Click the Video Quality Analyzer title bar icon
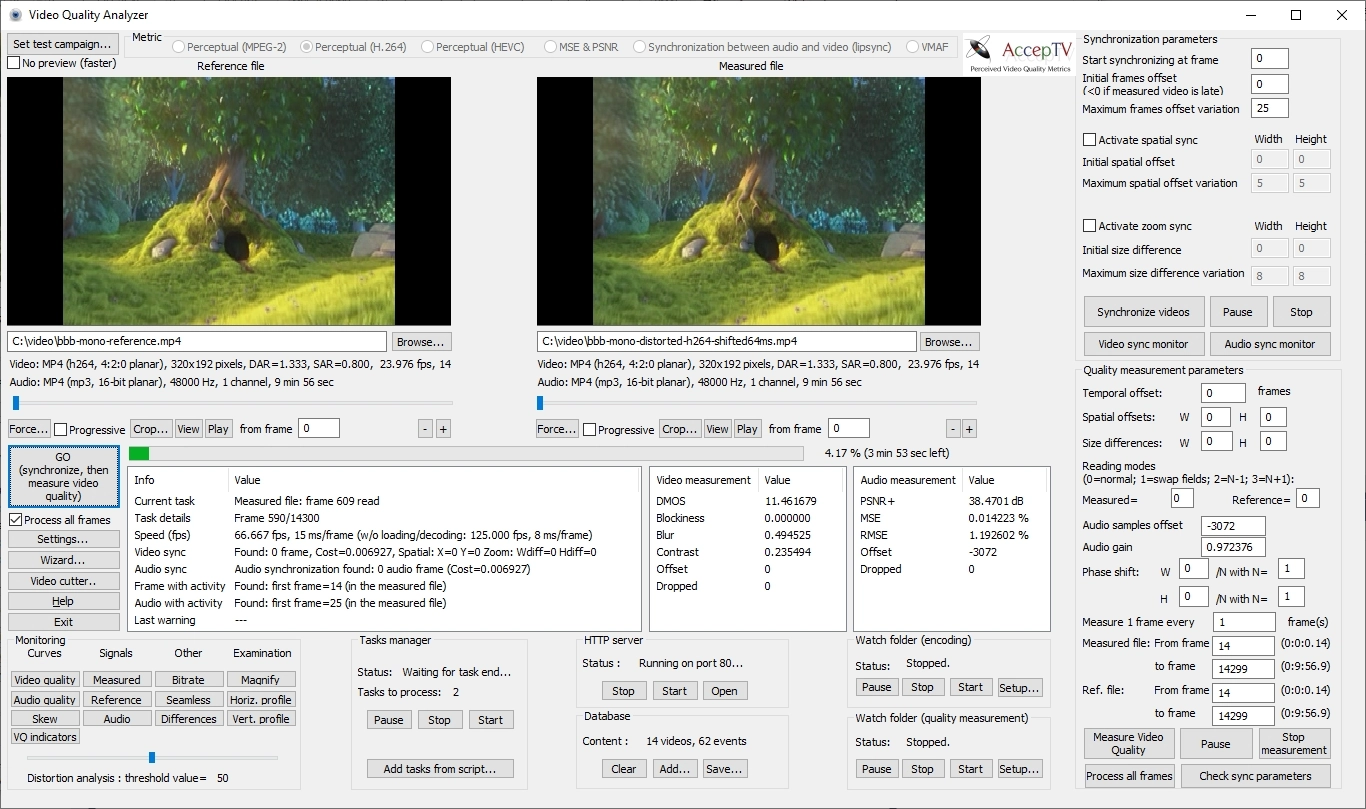Screen dimensions: 1366x809 pyautogui.click(x=15, y=15)
